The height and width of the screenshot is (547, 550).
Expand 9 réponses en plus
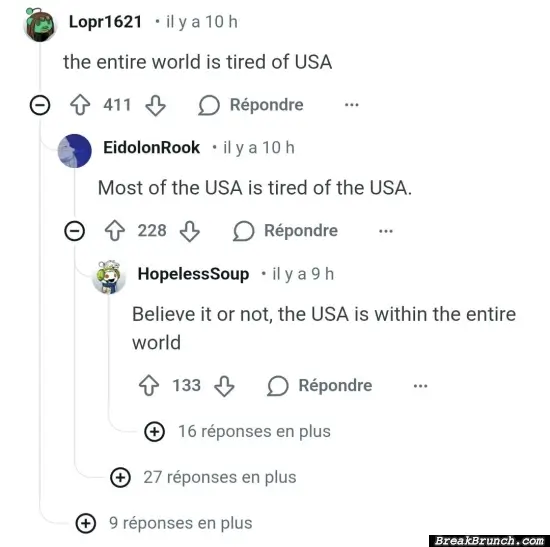[x=164, y=523]
